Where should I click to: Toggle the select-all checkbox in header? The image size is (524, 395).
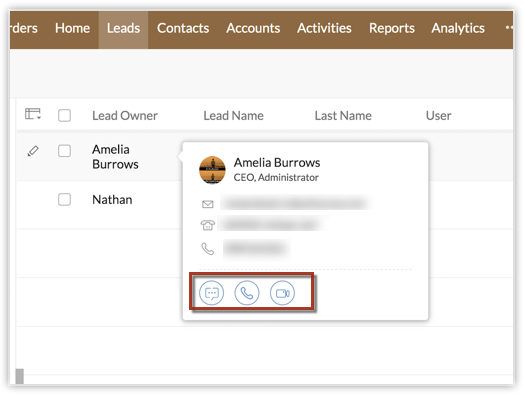point(64,116)
